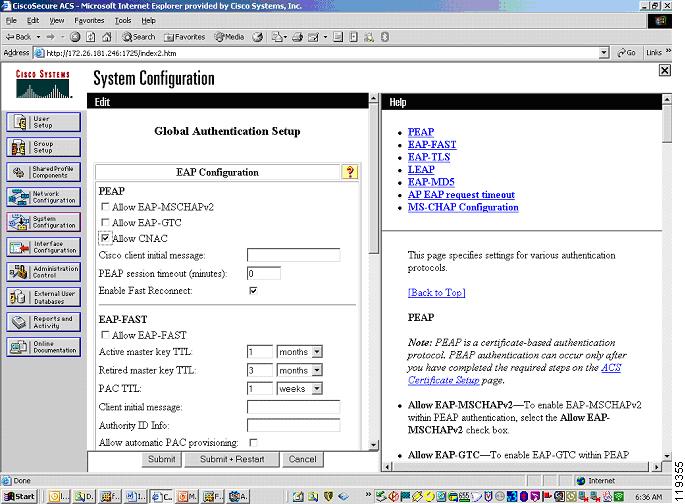
Task: Expand the Links toolbar chevron
Action: pyautogui.click(x=668, y=52)
